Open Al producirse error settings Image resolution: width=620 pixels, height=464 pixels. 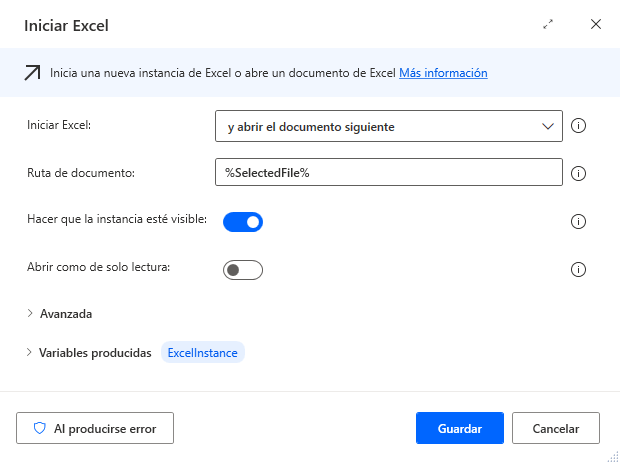(95, 428)
